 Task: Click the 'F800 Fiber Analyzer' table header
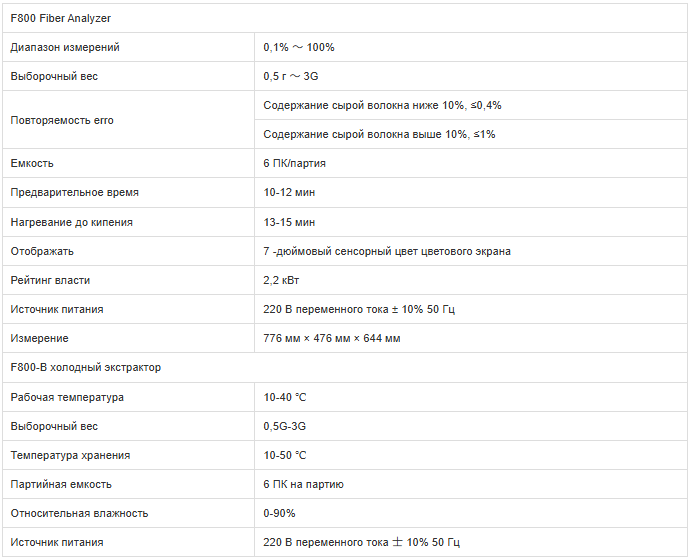tap(60, 18)
